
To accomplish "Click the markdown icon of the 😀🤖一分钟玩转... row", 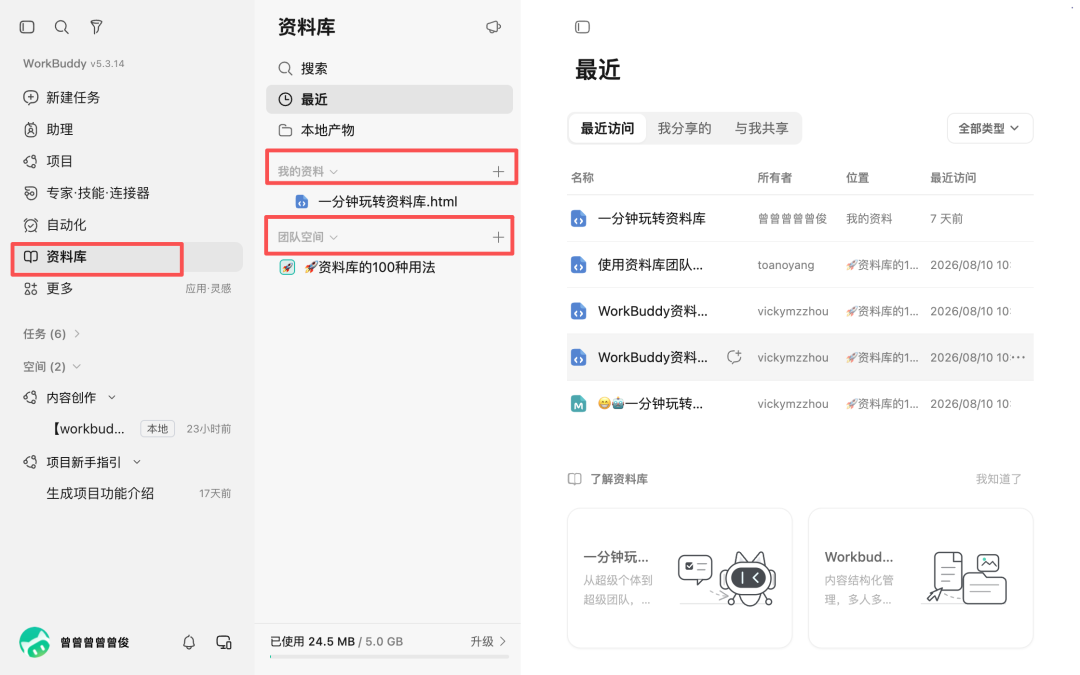I will tap(579, 404).
